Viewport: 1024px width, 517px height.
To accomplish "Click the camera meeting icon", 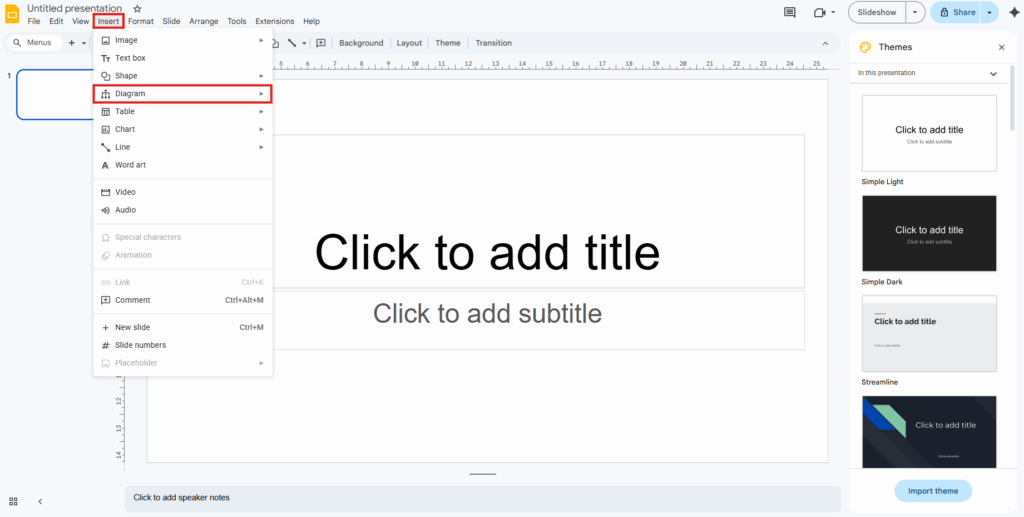I will pos(819,12).
